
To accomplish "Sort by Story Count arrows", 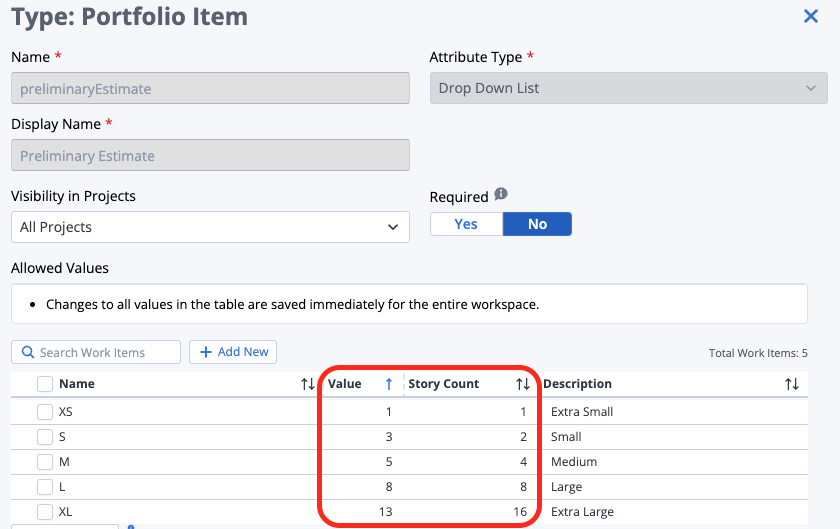I will click(522, 384).
